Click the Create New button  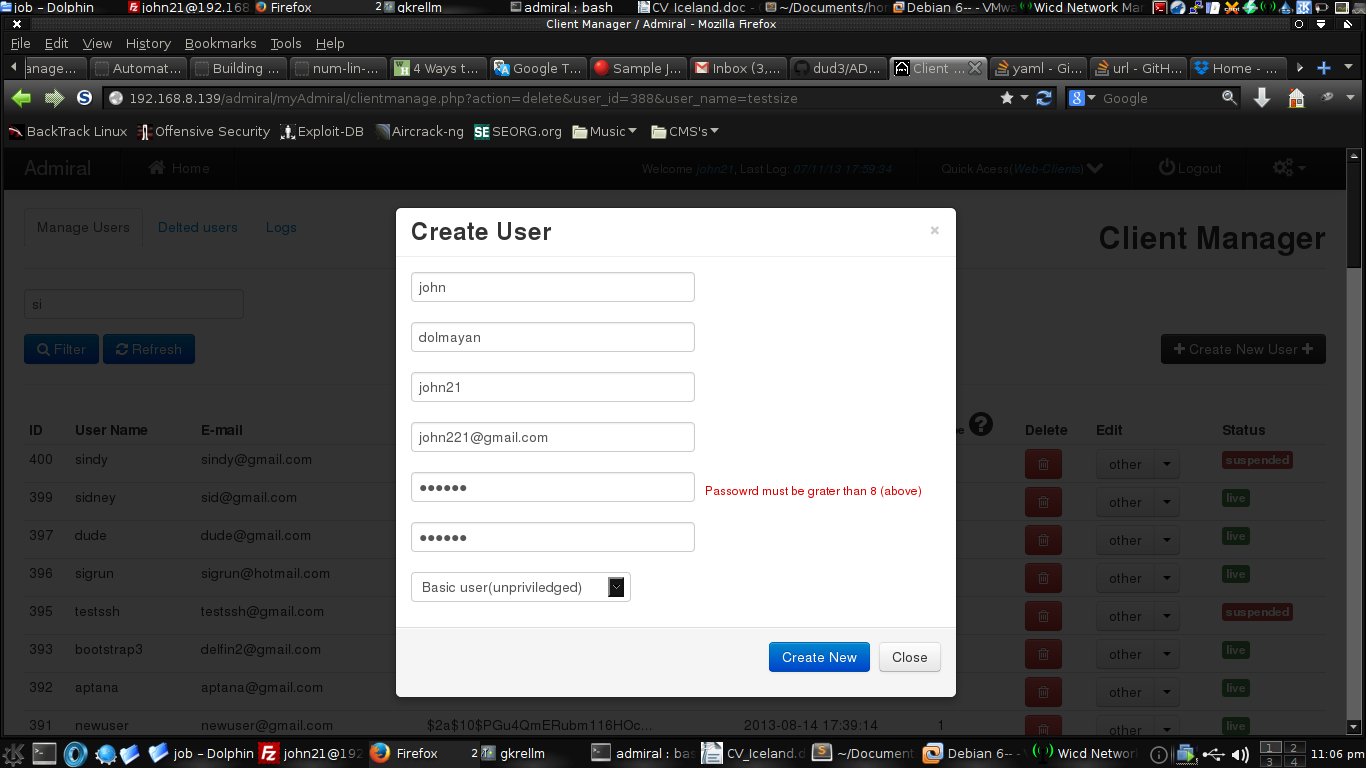819,657
